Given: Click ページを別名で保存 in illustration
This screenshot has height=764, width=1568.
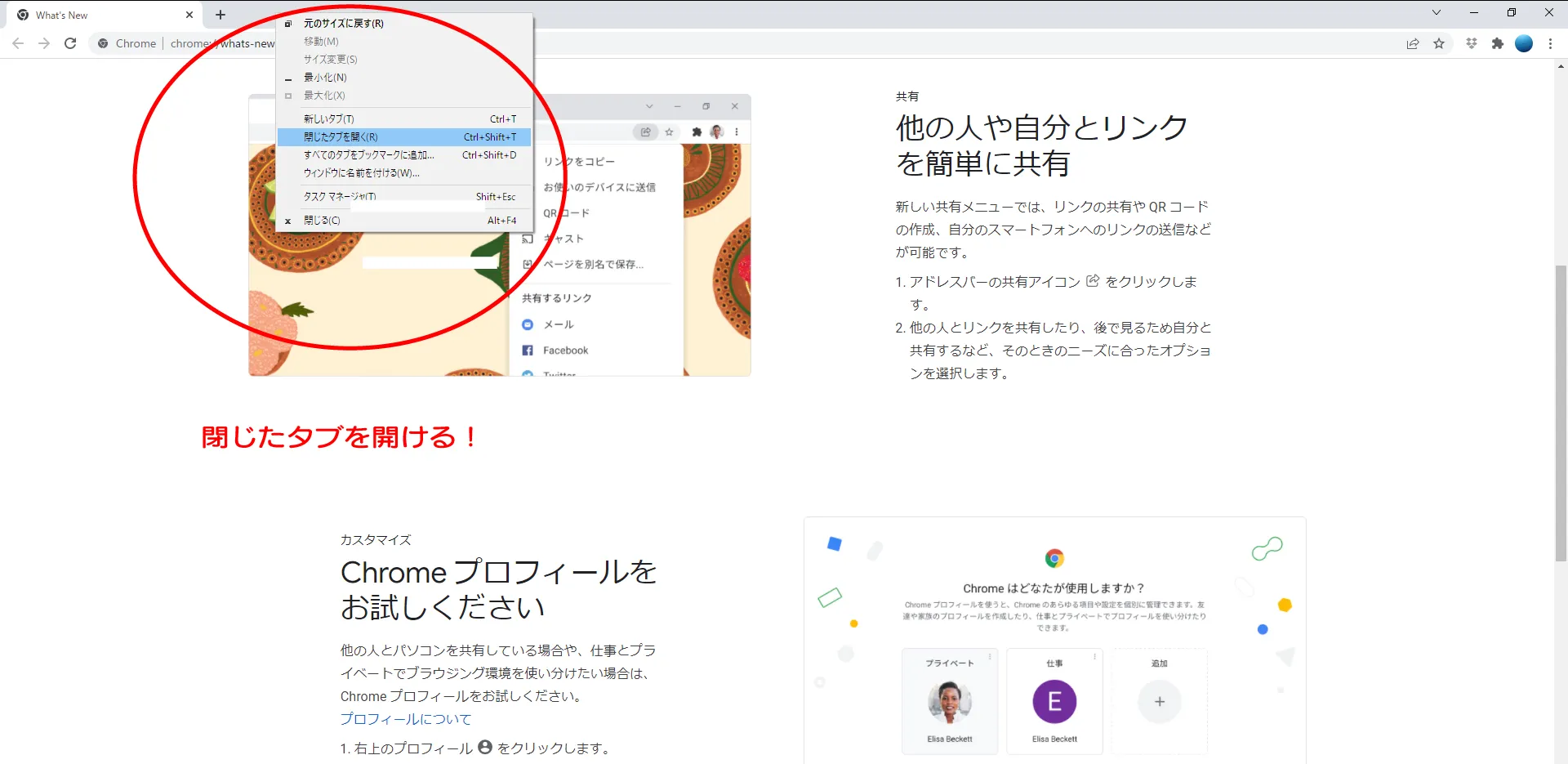Looking at the screenshot, I should point(593,264).
